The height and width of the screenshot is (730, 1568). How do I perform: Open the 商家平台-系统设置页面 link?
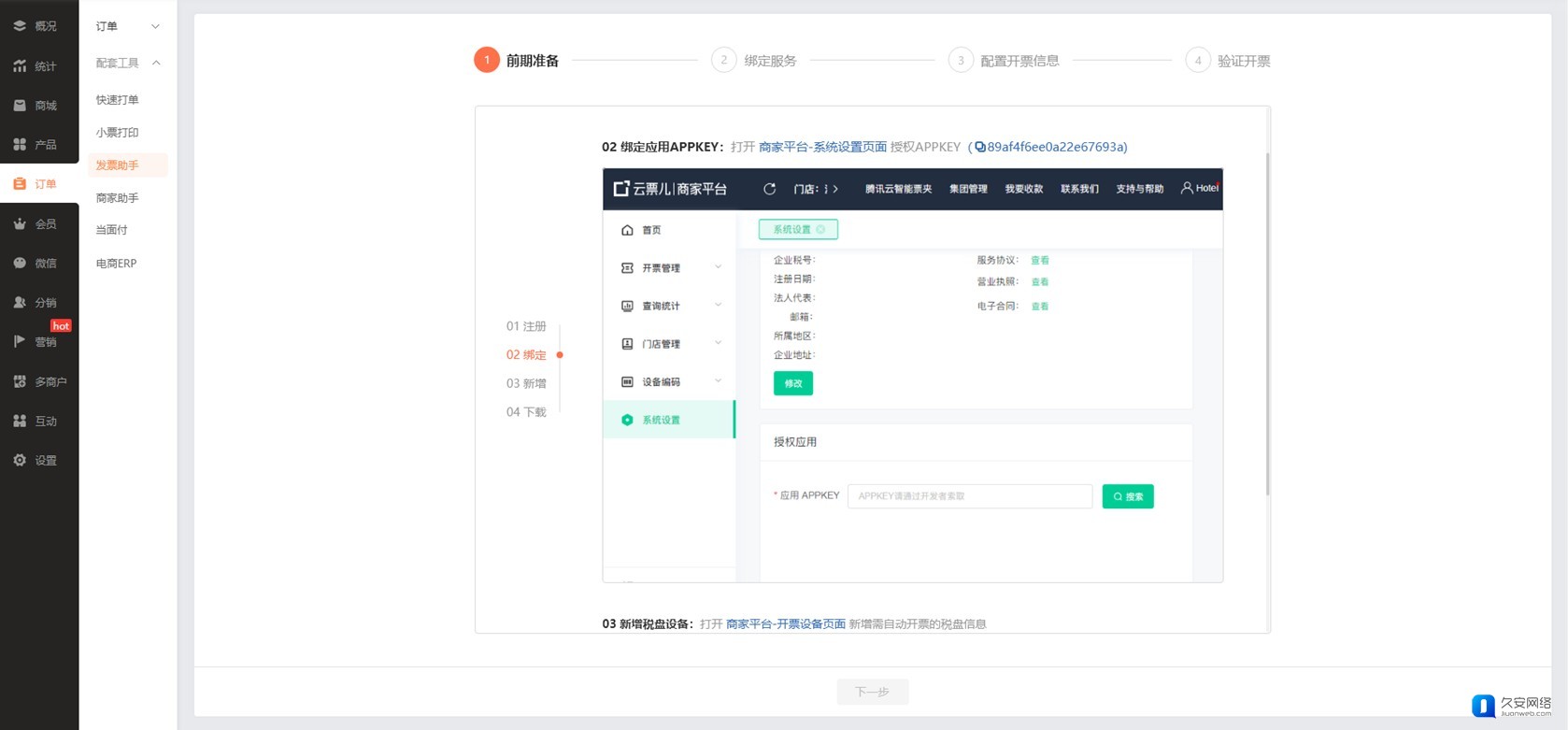(822, 147)
